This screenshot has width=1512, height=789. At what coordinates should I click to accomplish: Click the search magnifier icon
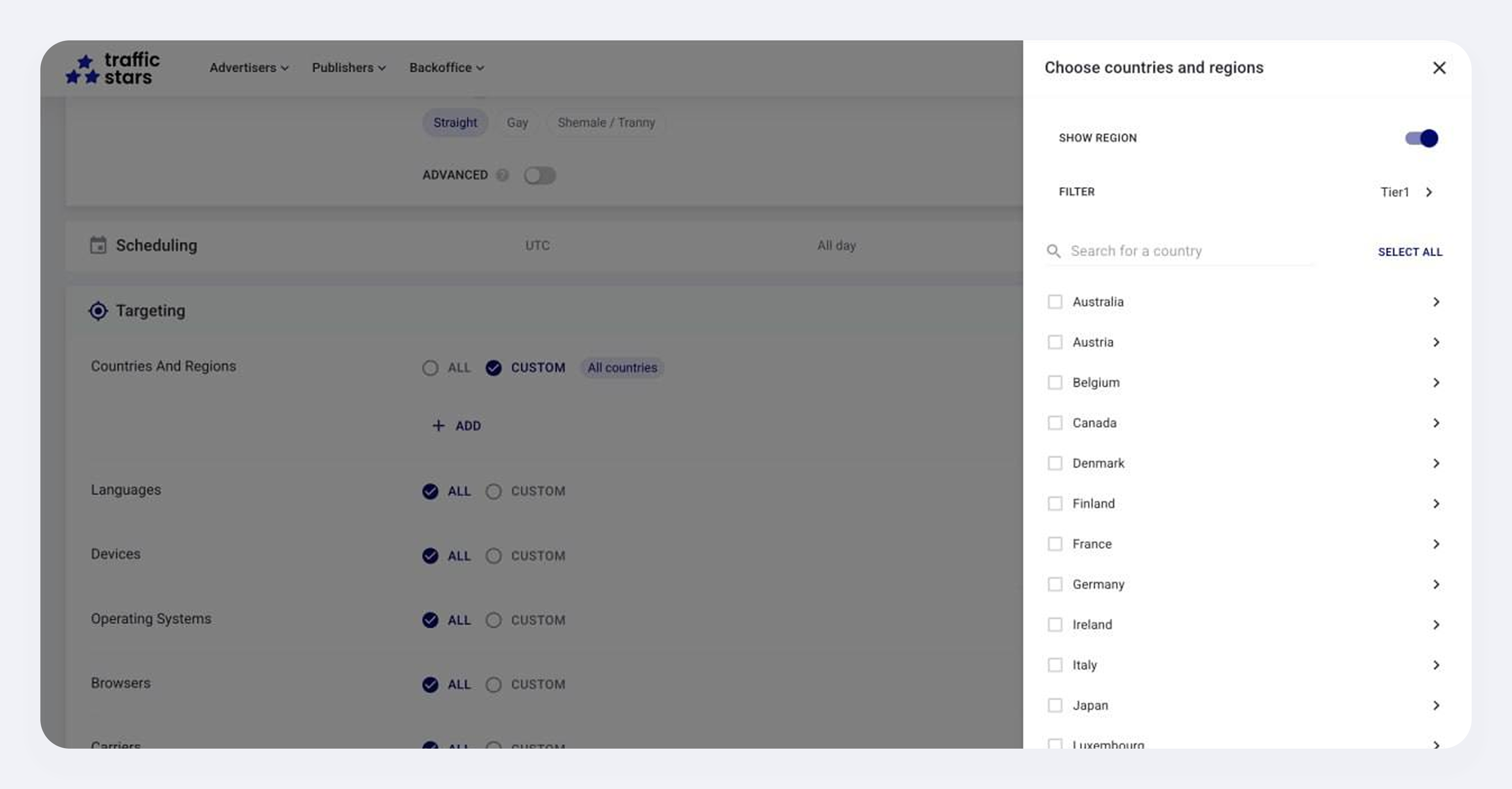(x=1054, y=251)
